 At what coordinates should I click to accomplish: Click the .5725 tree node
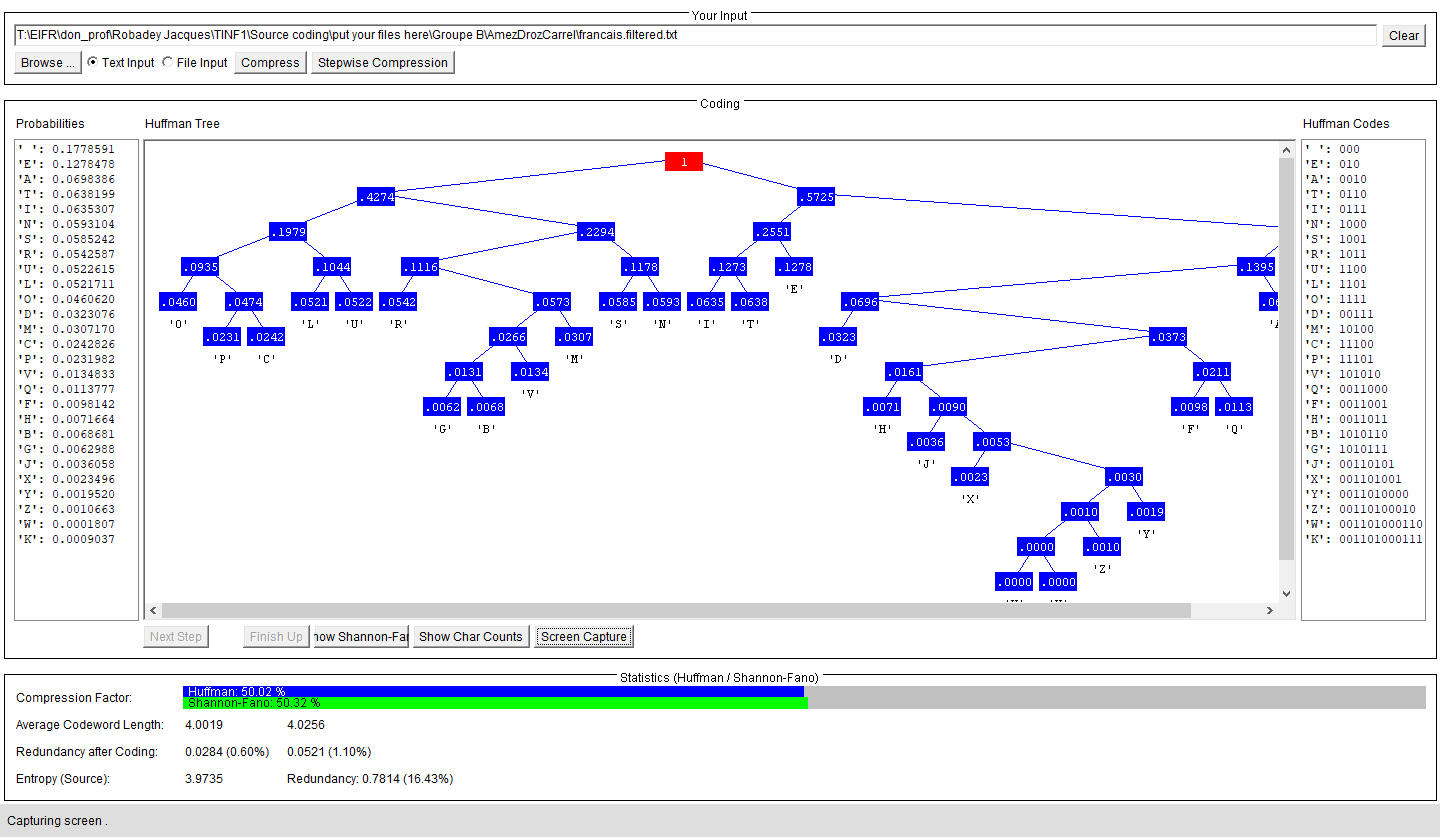pos(816,197)
